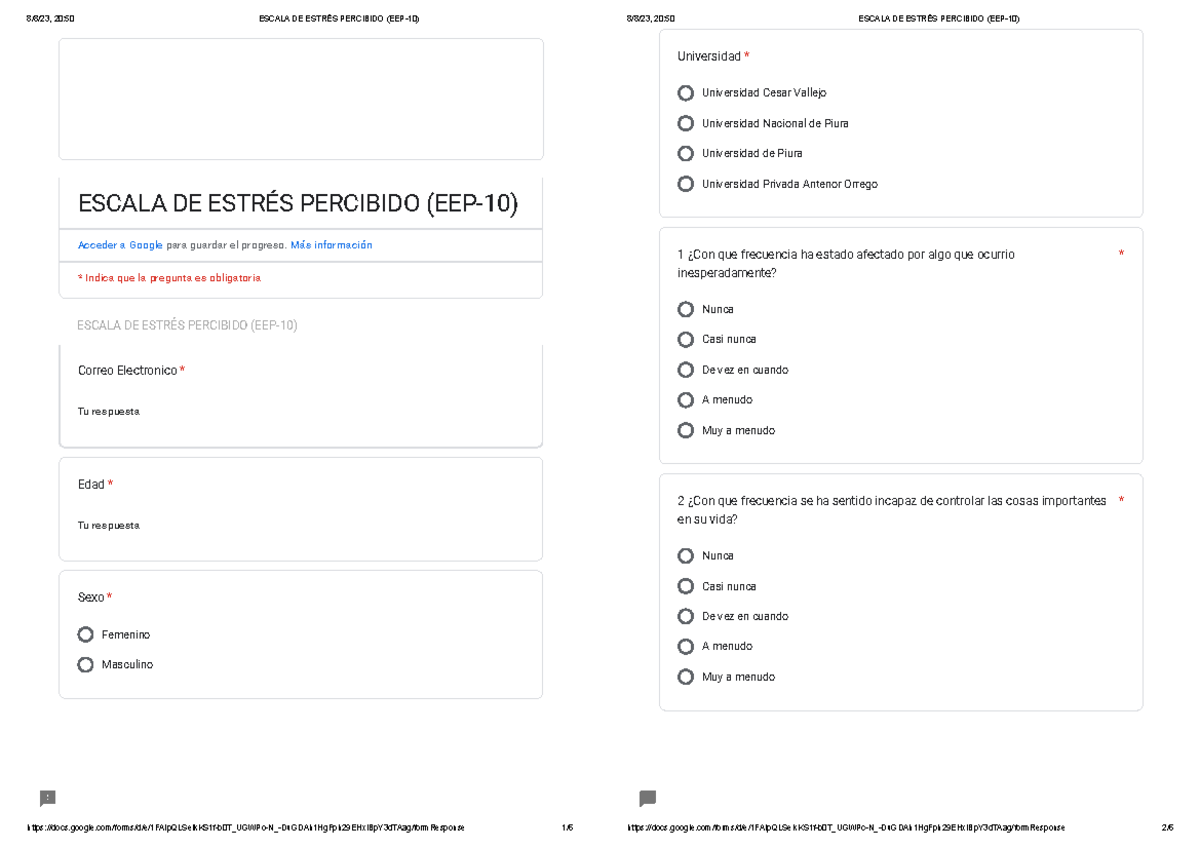Click the 'Universidad' question label
1200x848 pixels.
tap(709, 56)
